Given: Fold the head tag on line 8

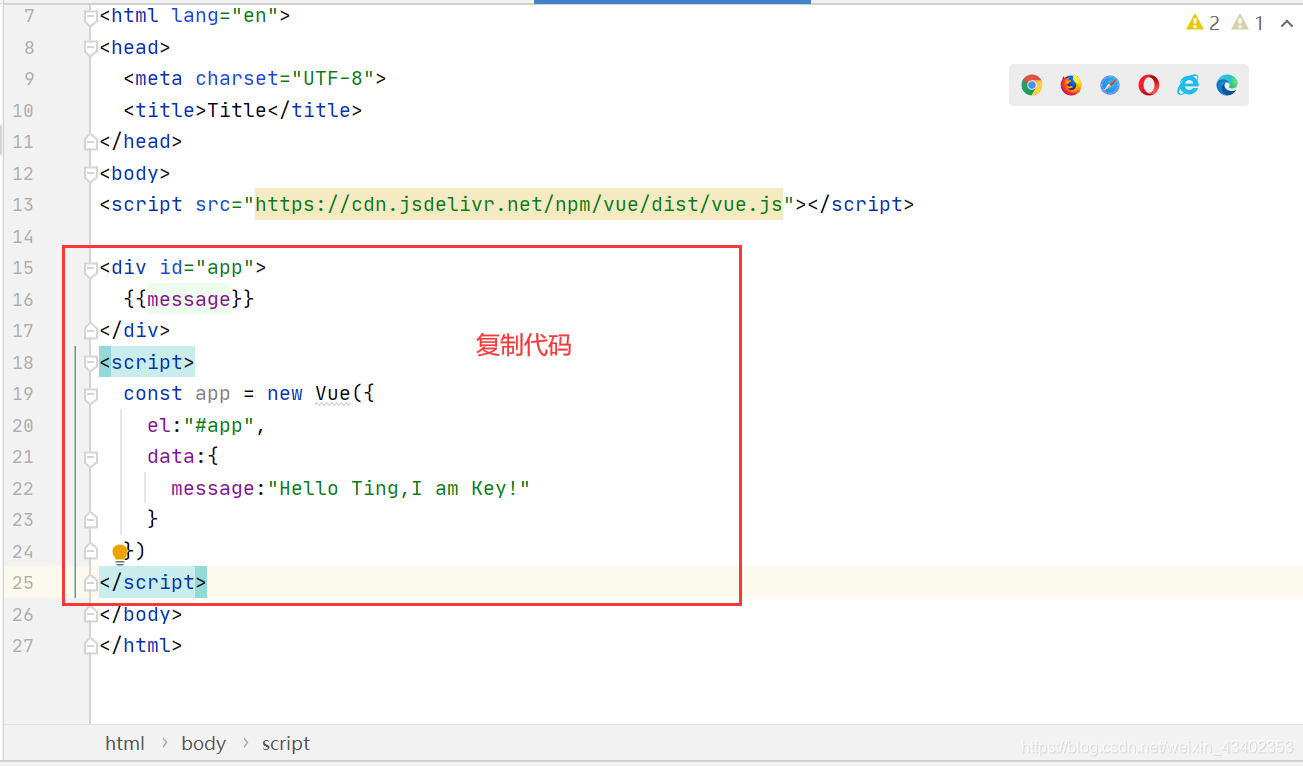Looking at the screenshot, I should pos(91,47).
